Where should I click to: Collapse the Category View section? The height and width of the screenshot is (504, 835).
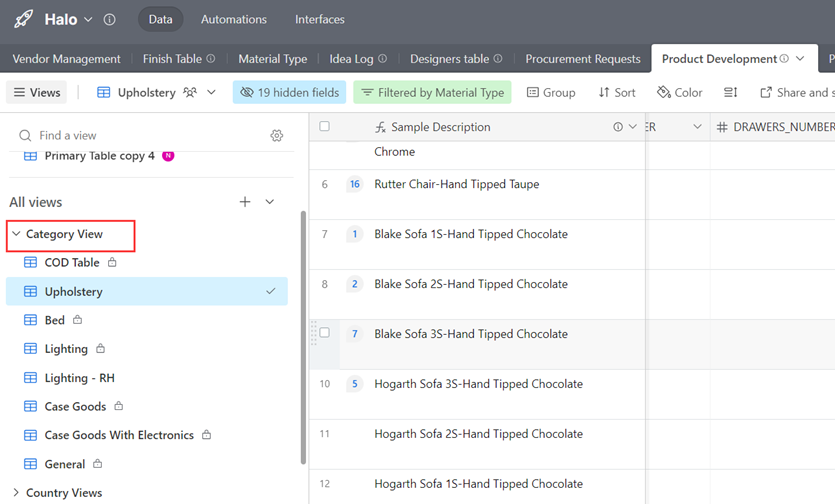(x=16, y=234)
